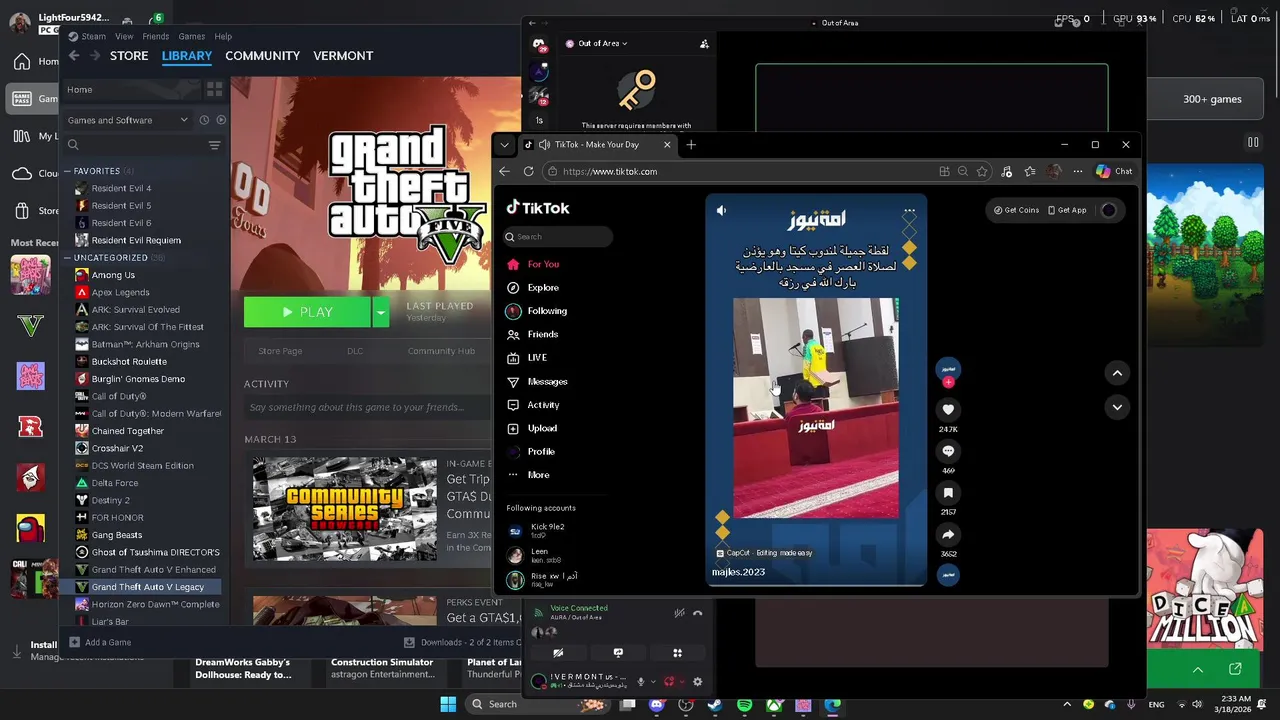This screenshot has height=720, width=1280.
Task: Open the three-dot menu on the TikTok video
Action: tap(909, 211)
